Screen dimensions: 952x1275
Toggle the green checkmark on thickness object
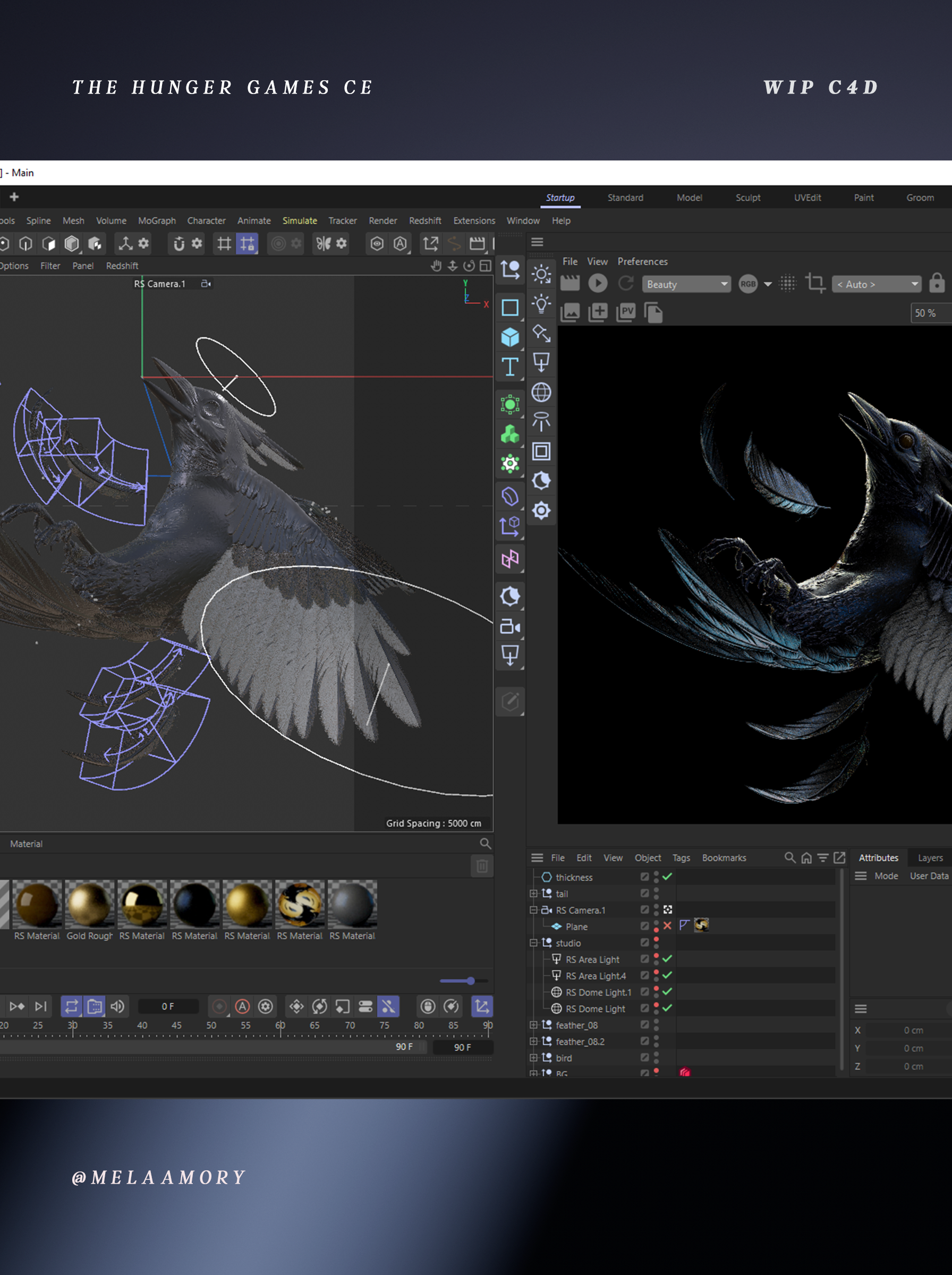(x=667, y=877)
